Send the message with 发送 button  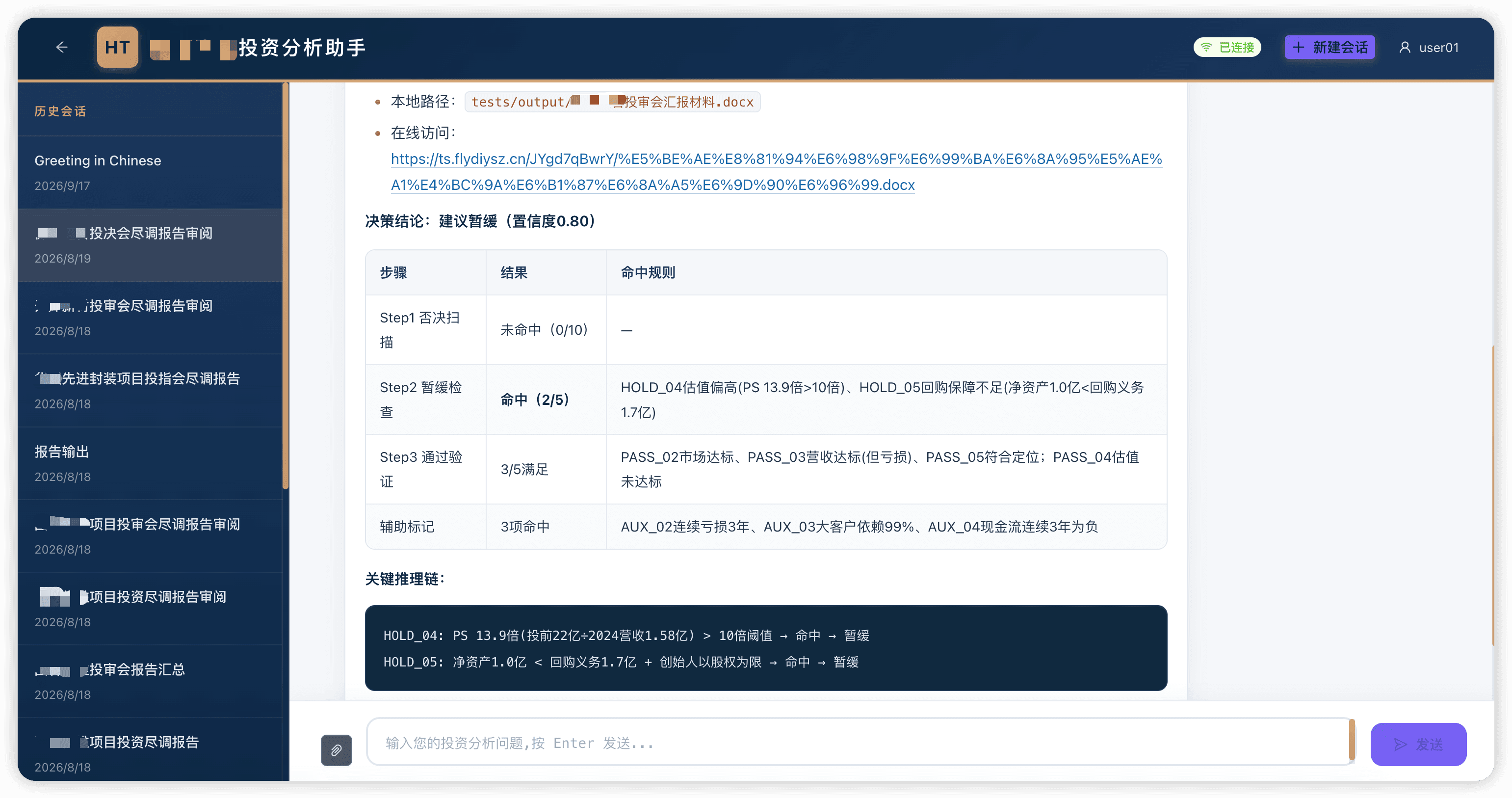[x=1418, y=744]
